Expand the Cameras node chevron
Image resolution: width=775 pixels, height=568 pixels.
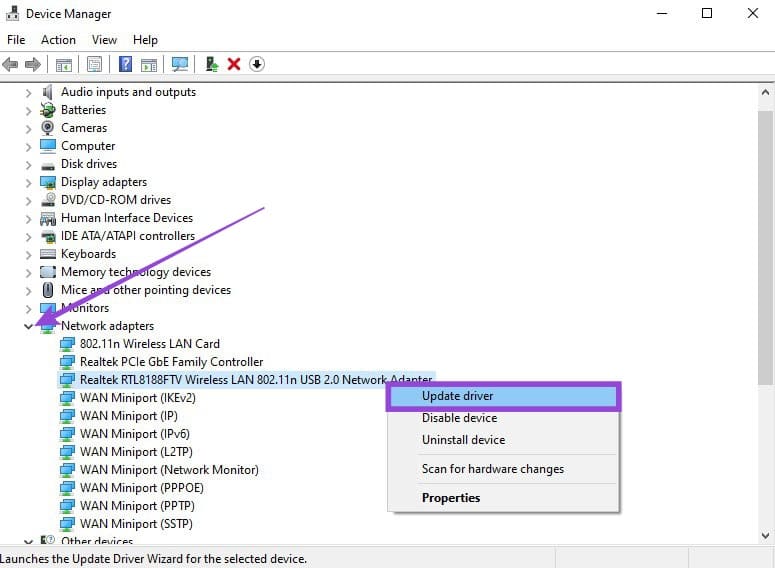[x=28, y=129]
